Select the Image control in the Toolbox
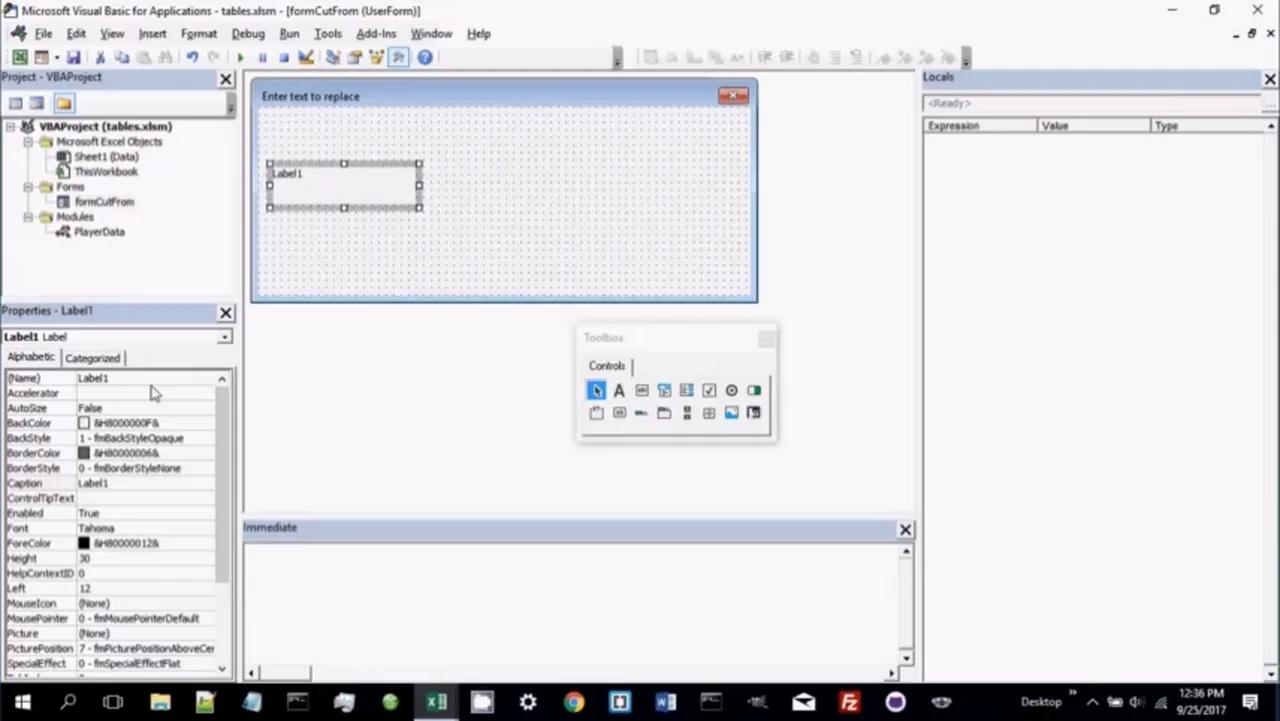This screenshot has width=1280, height=721. click(731, 413)
